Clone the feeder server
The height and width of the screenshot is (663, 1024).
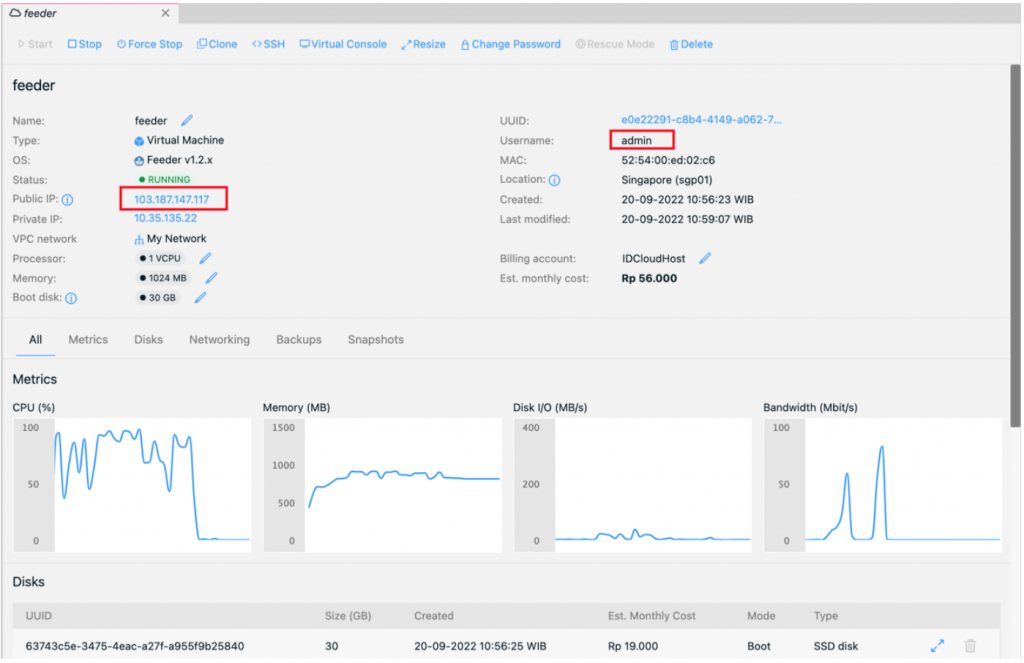point(217,44)
